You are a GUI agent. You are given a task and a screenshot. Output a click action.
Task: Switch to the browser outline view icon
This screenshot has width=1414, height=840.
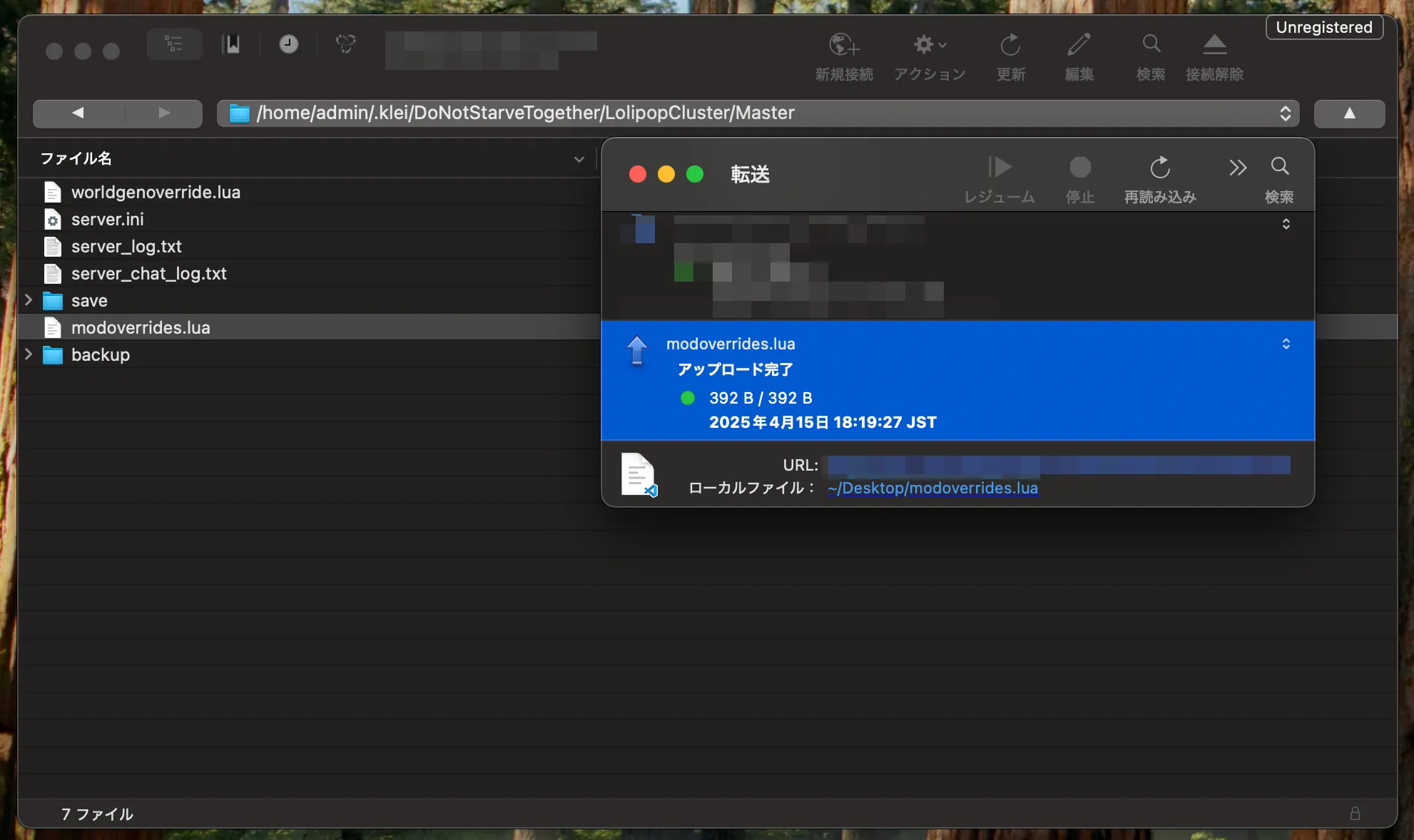click(x=174, y=44)
